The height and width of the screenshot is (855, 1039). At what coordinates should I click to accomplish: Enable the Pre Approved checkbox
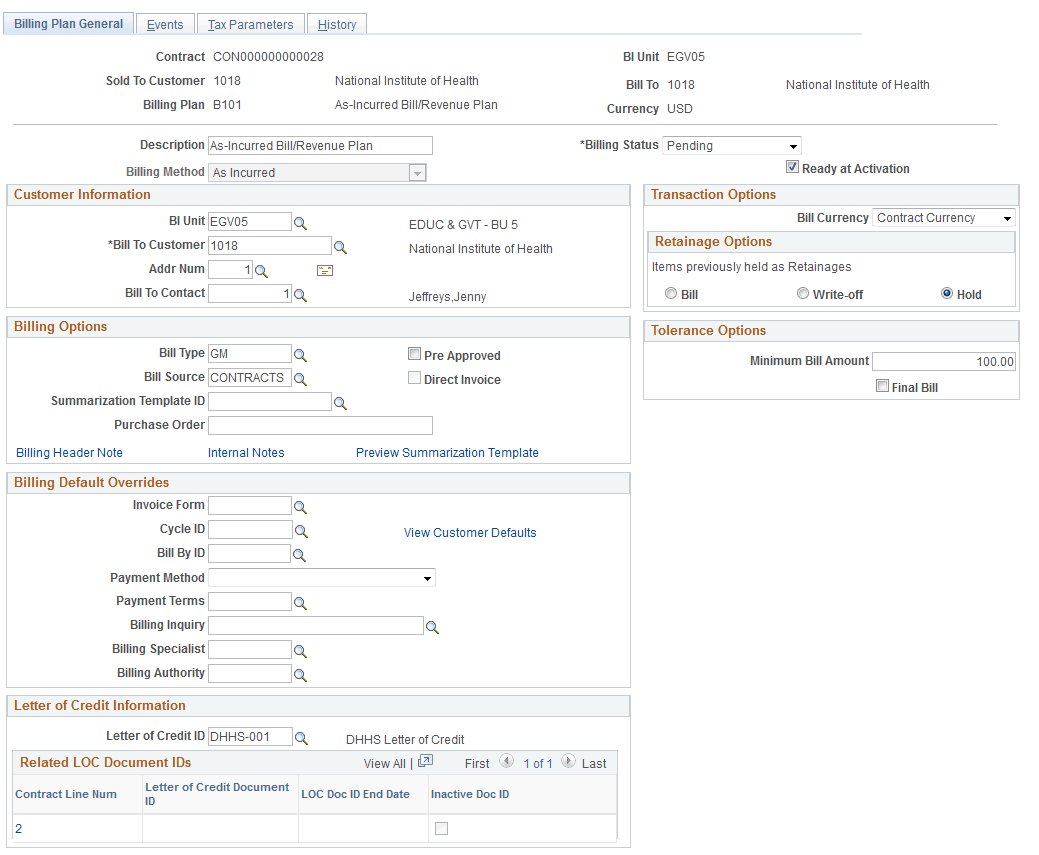point(414,354)
